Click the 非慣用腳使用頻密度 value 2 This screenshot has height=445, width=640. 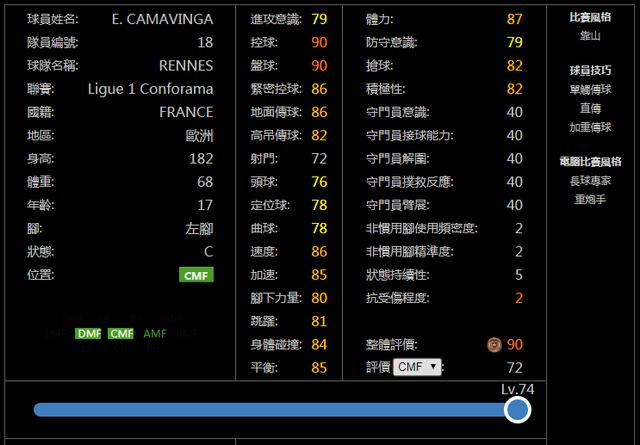[x=518, y=229]
